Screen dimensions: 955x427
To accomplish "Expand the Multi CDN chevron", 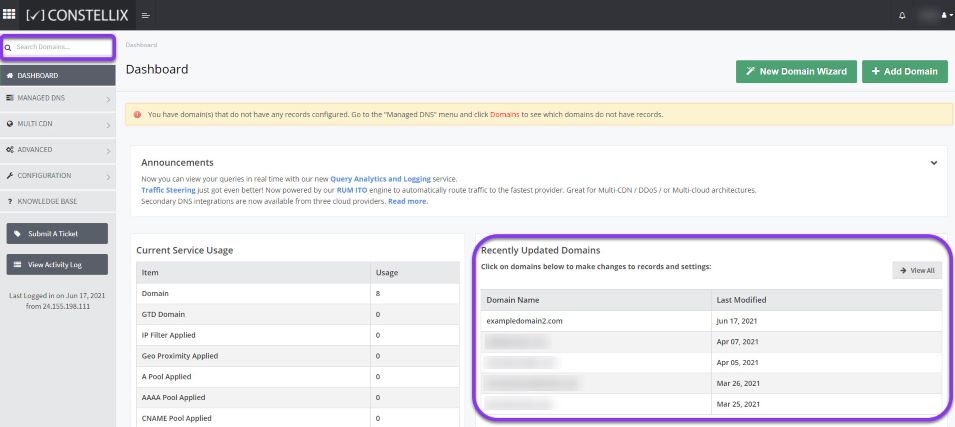I will coord(108,125).
